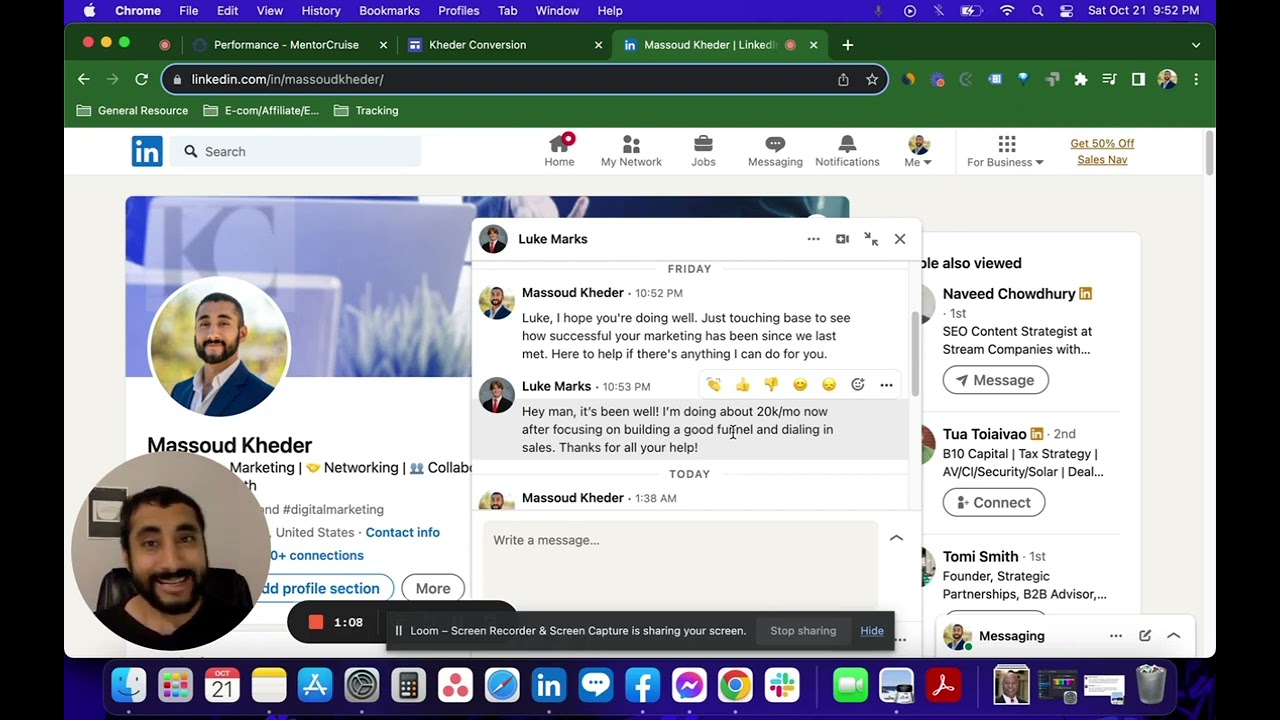The height and width of the screenshot is (720, 1280).
Task: Share this page from the address bar
Action: (x=843, y=79)
